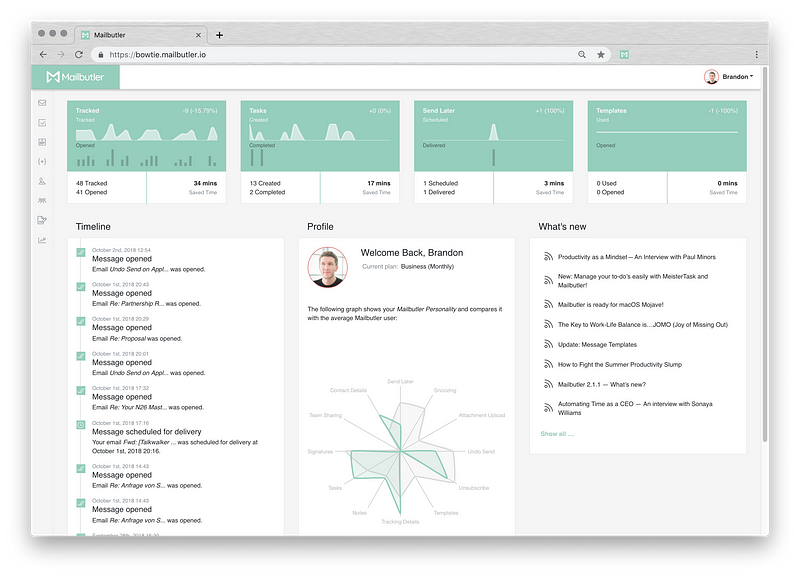This screenshot has width=800, height=577.
Task: Close the Mailbutler tab
Action: 198,35
